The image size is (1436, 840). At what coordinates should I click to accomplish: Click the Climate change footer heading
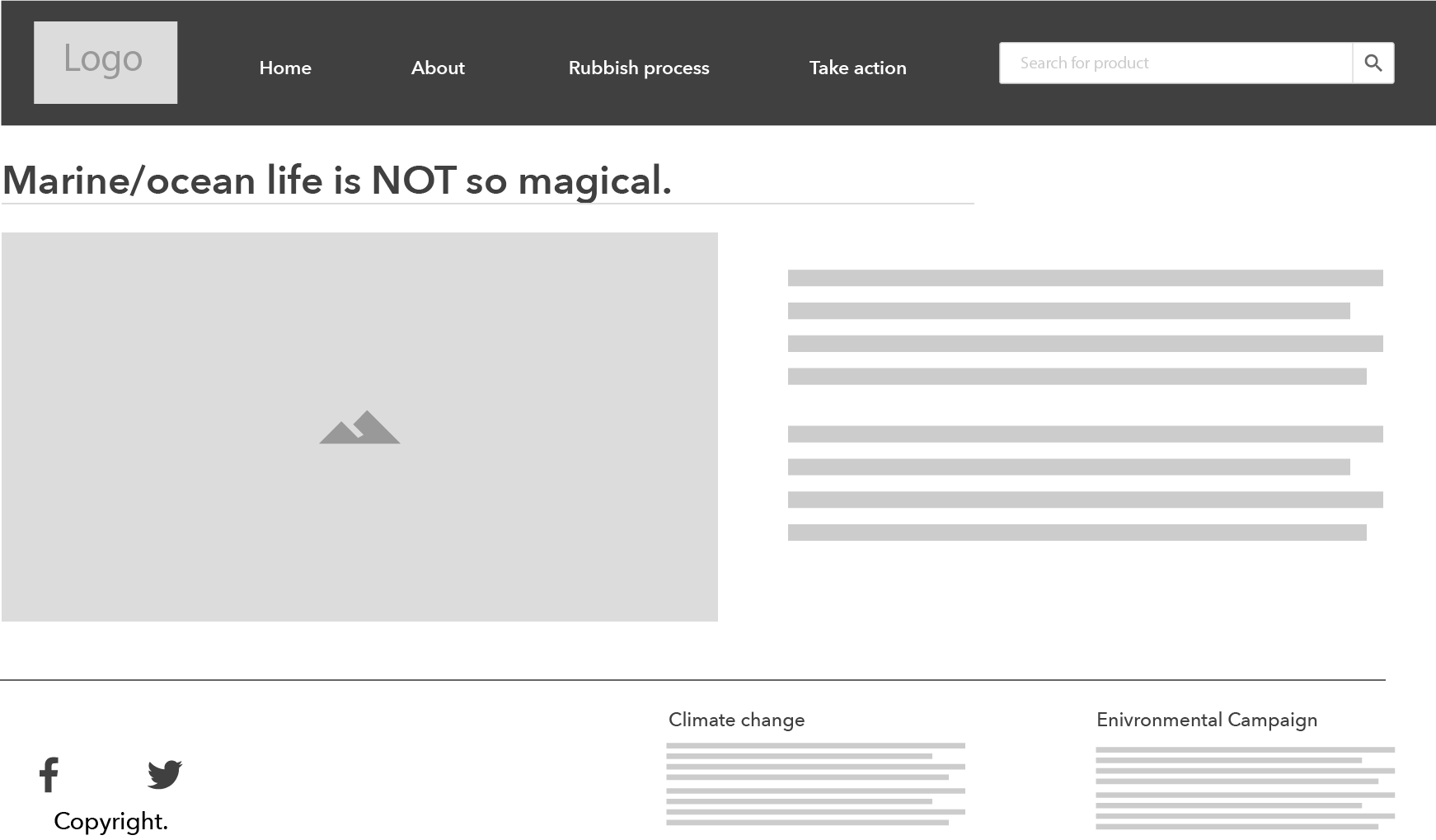click(x=736, y=720)
